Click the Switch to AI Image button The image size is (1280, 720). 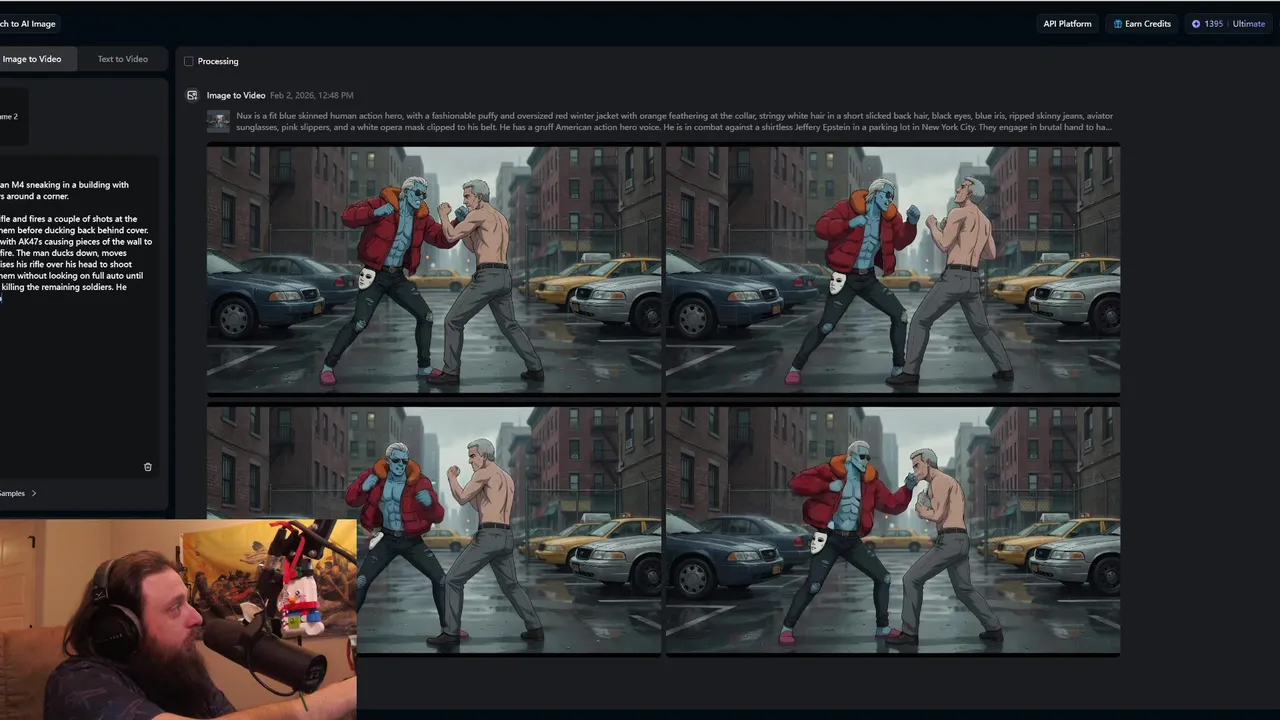[30, 24]
